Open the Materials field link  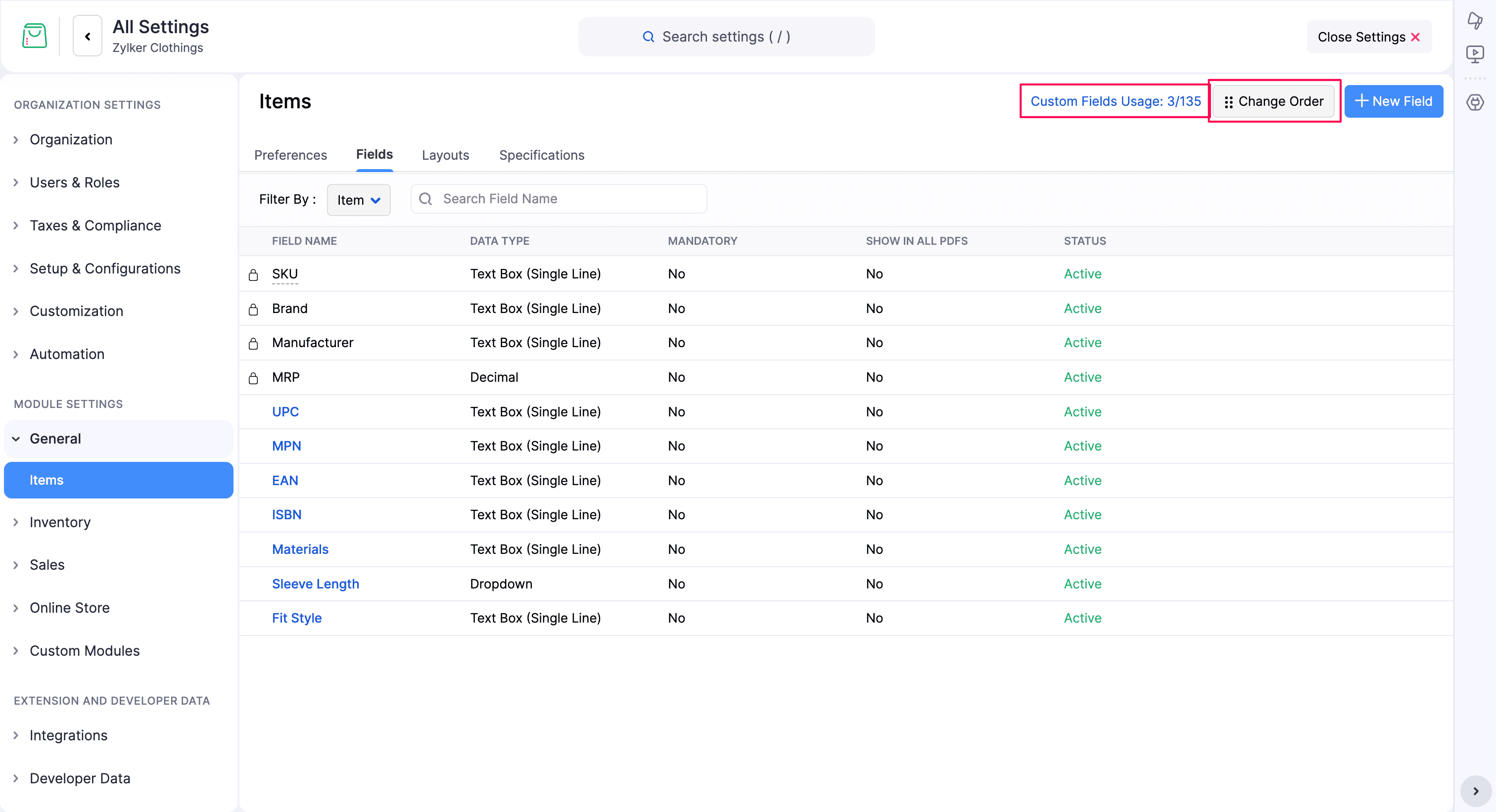(x=300, y=549)
